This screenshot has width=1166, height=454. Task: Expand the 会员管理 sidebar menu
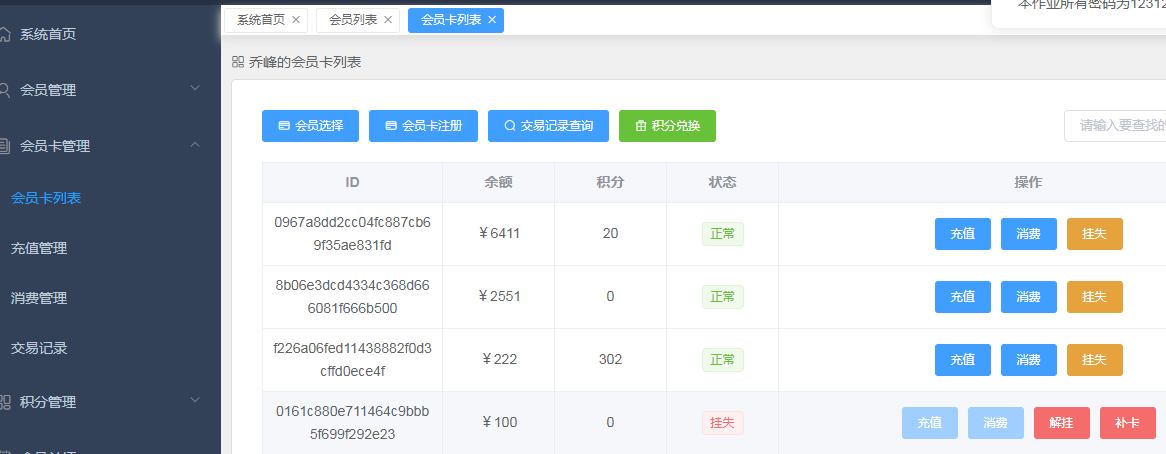coord(195,88)
